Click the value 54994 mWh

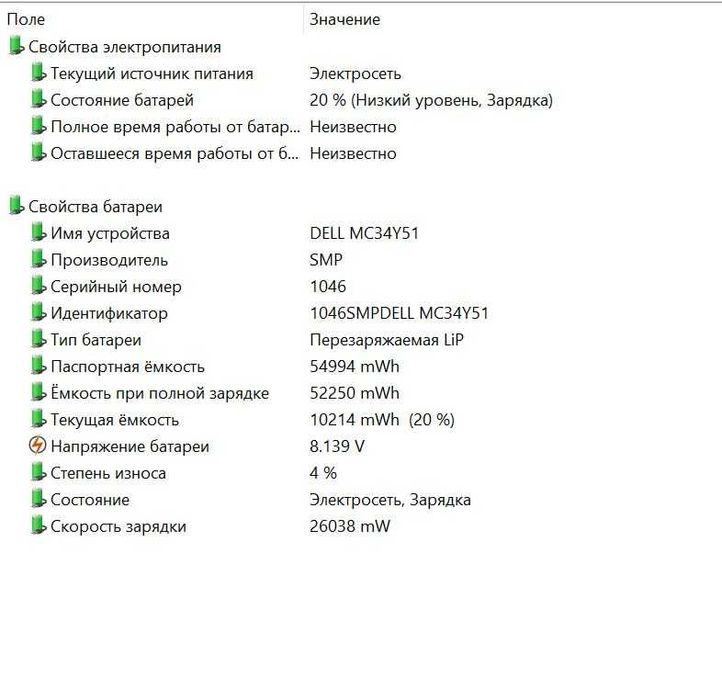pyautogui.click(x=355, y=367)
